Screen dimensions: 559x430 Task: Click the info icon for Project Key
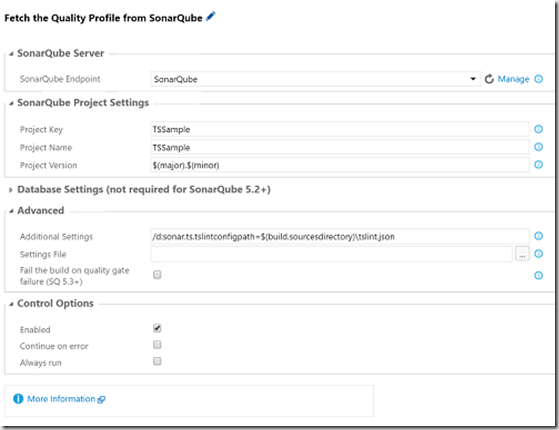[539, 129]
